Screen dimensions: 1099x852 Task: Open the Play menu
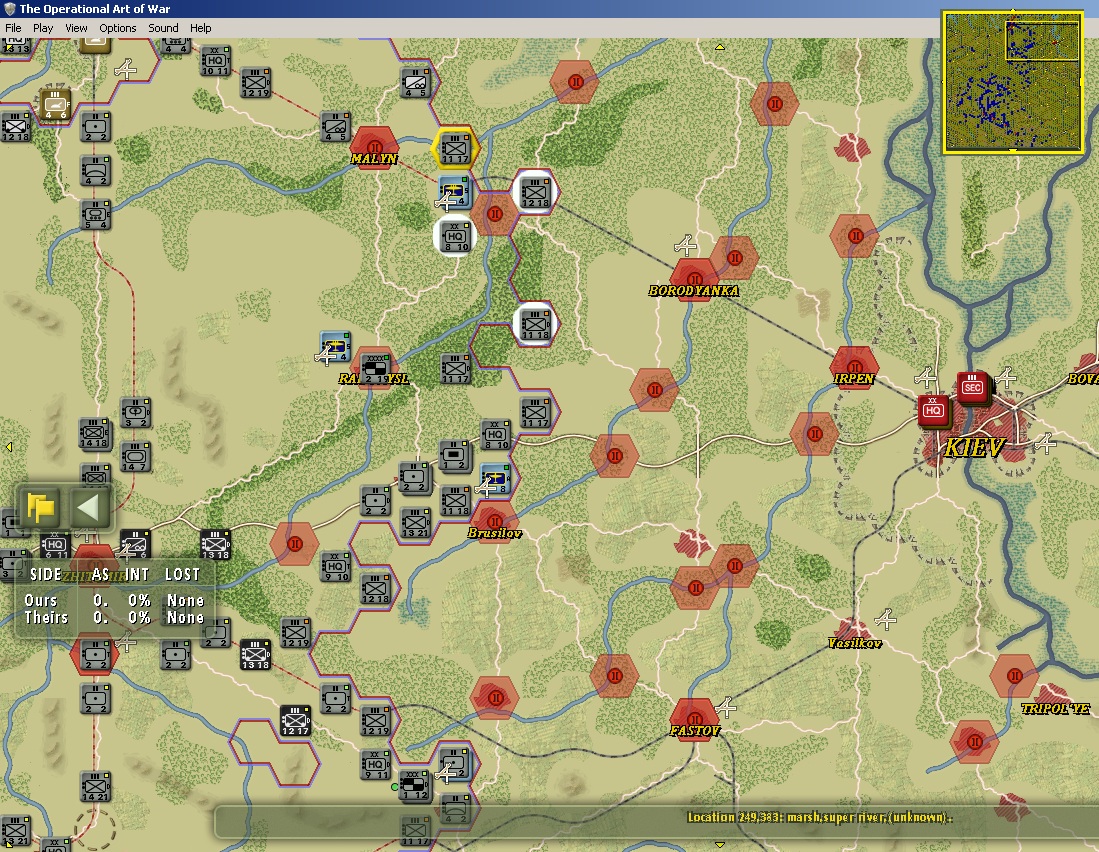tap(43, 28)
